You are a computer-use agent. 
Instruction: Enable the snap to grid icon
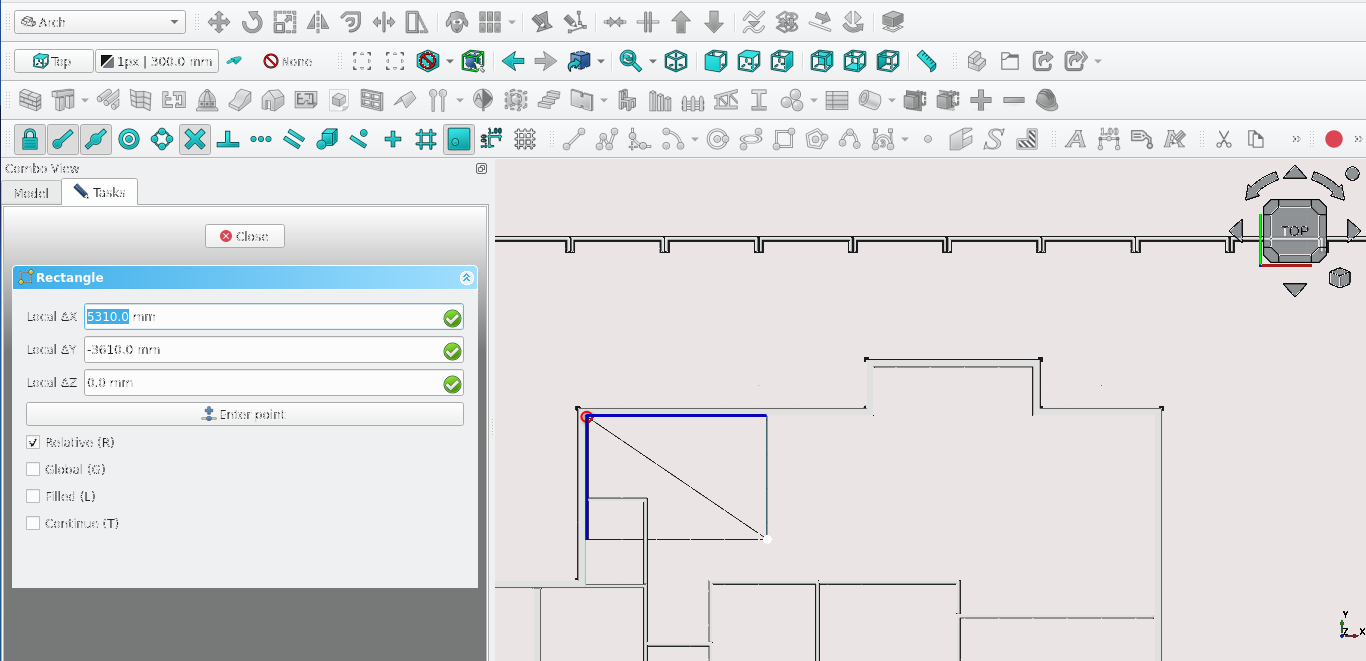426,139
